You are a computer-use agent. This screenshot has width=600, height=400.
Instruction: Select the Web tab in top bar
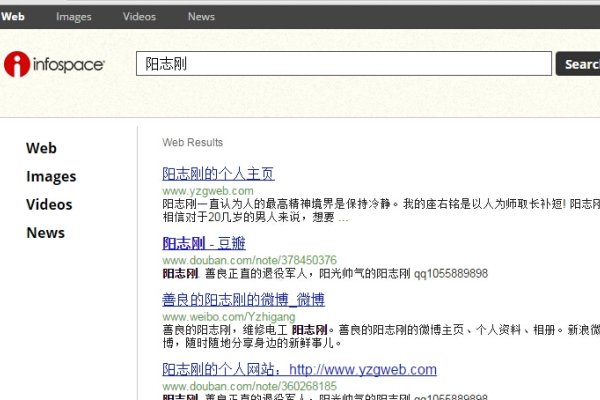coord(13,16)
